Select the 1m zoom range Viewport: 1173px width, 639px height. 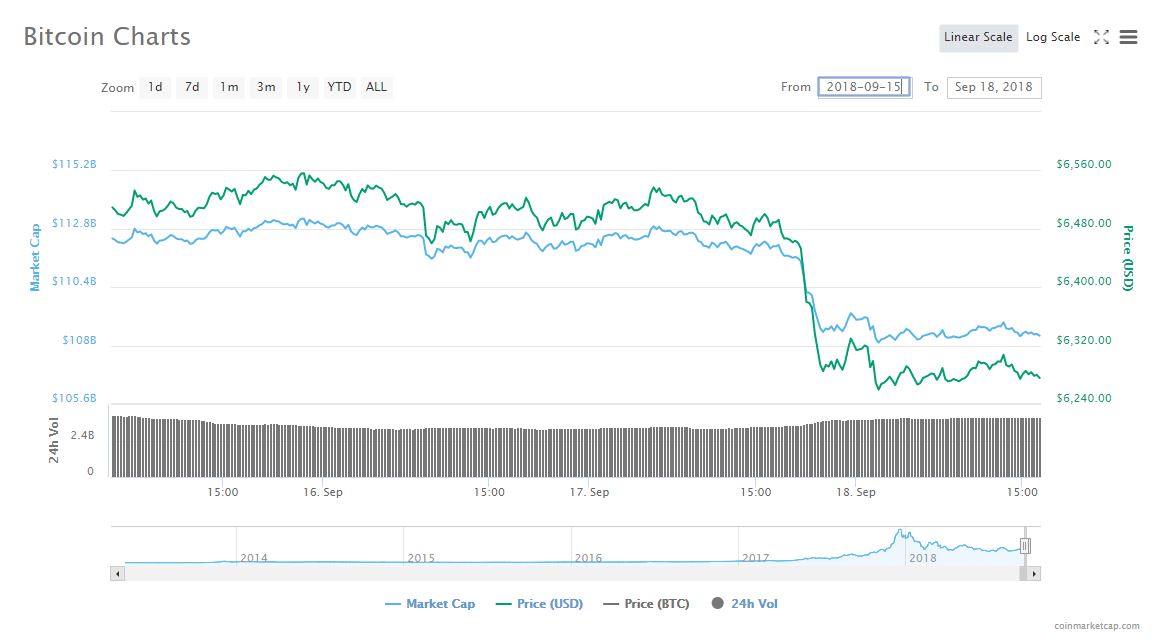[x=229, y=87]
